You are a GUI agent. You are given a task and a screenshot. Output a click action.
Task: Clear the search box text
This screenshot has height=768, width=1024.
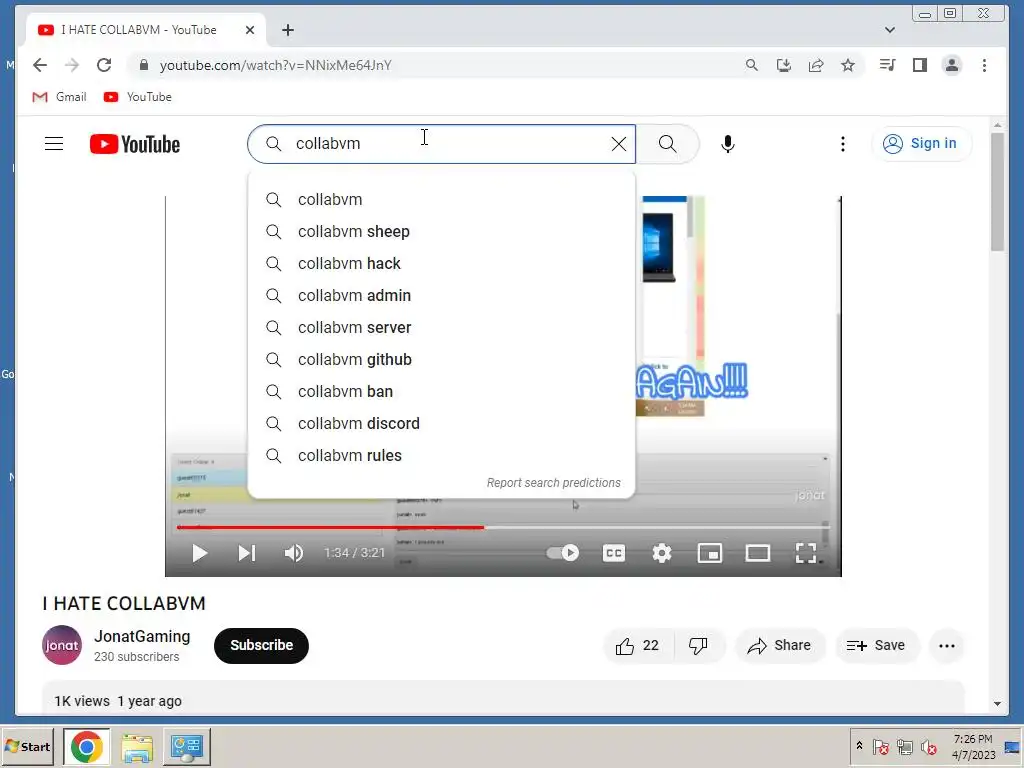(x=618, y=144)
